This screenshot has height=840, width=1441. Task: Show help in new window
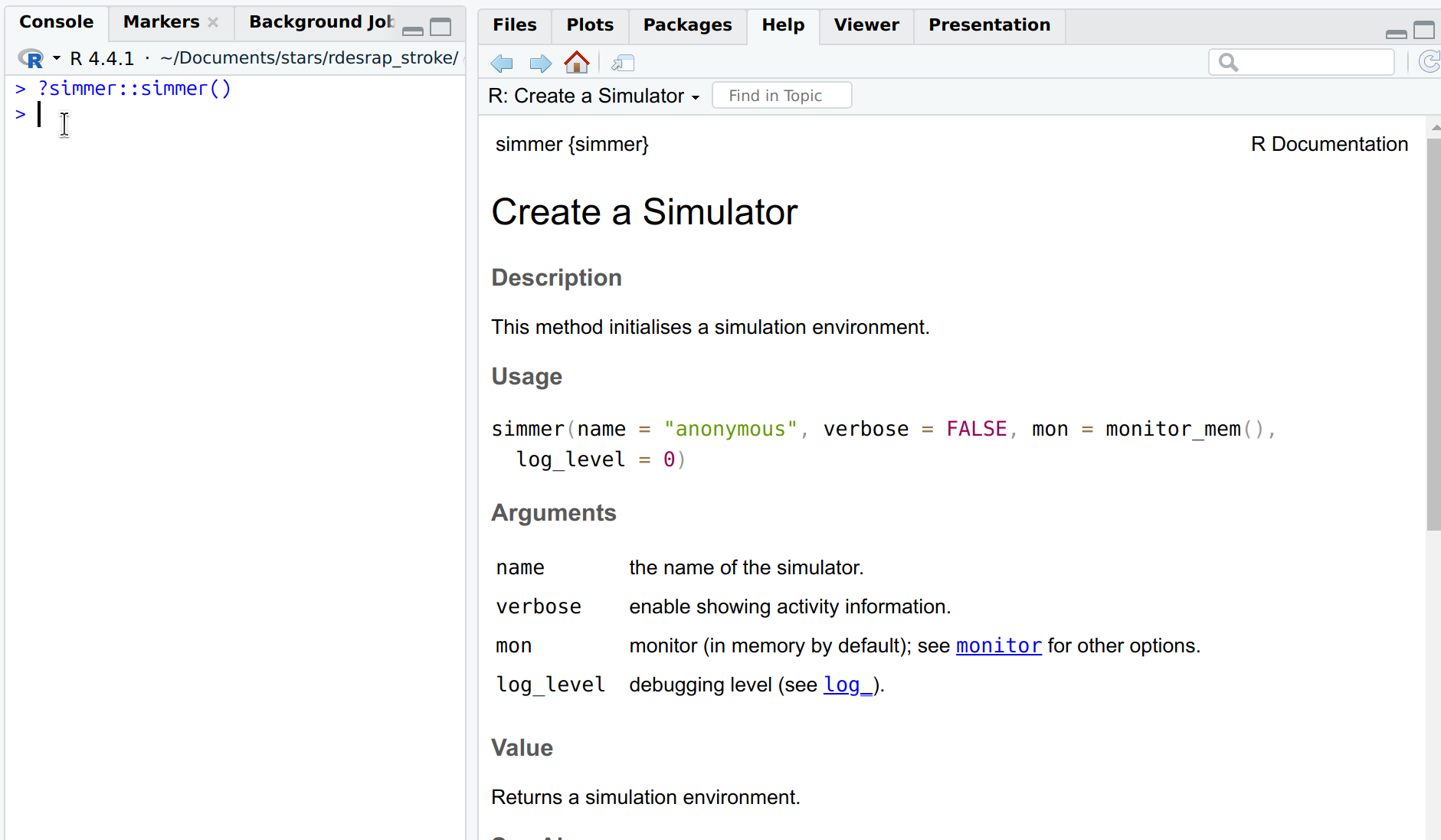click(623, 63)
